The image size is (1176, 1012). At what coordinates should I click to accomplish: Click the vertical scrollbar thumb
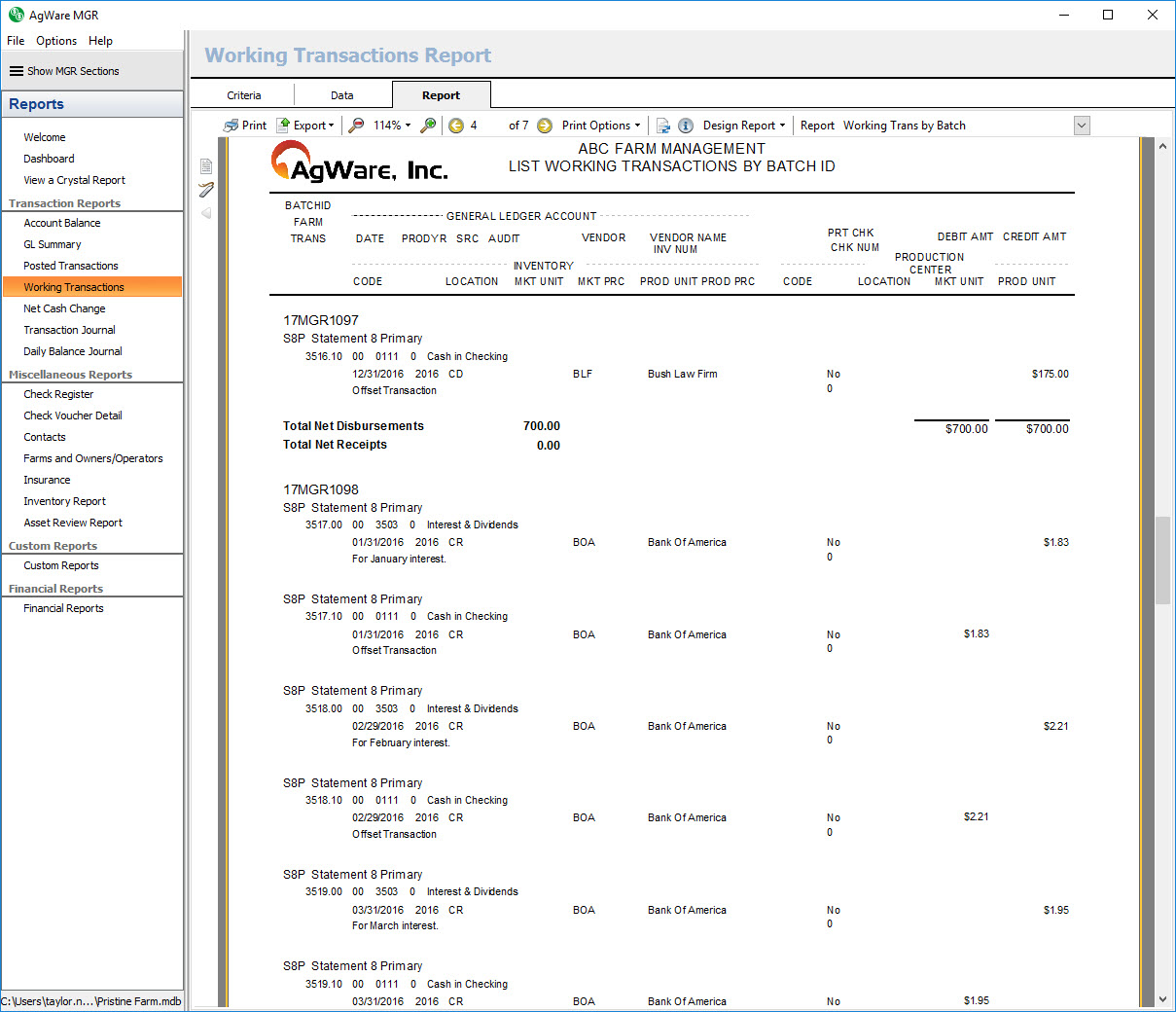coord(1162,560)
